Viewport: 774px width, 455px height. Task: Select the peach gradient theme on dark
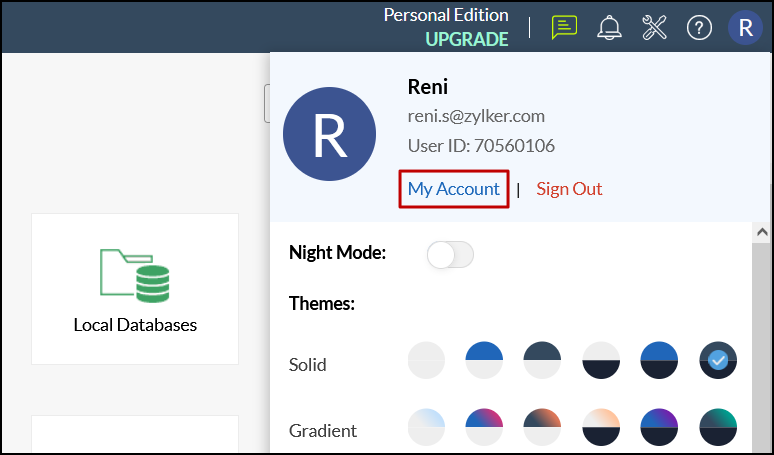coord(602,427)
